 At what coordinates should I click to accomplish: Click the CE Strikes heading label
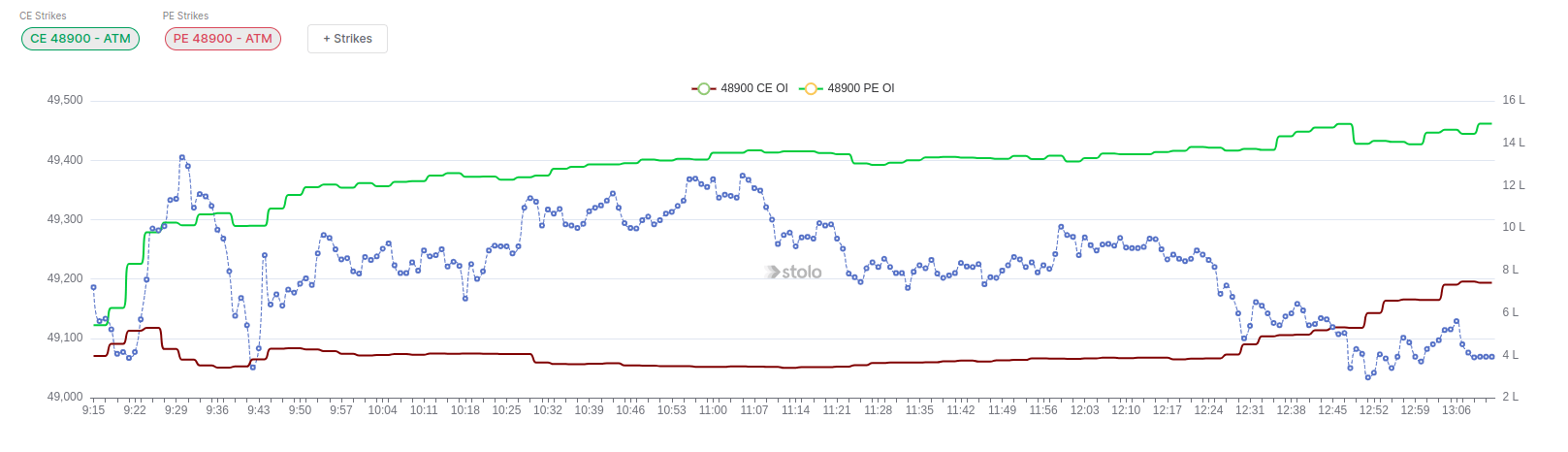click(x=44, y=16)
